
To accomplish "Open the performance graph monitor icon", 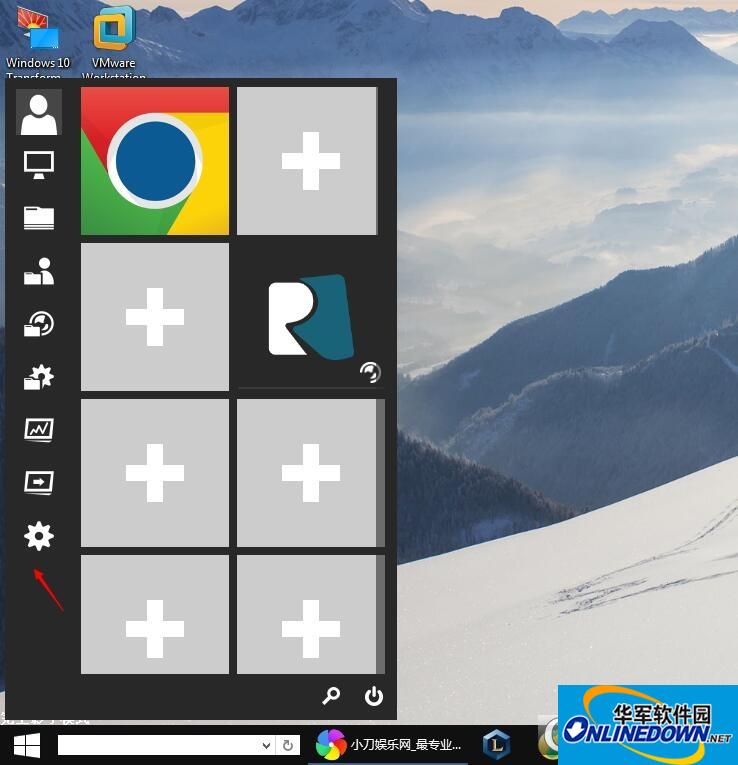I will point(39,430).
